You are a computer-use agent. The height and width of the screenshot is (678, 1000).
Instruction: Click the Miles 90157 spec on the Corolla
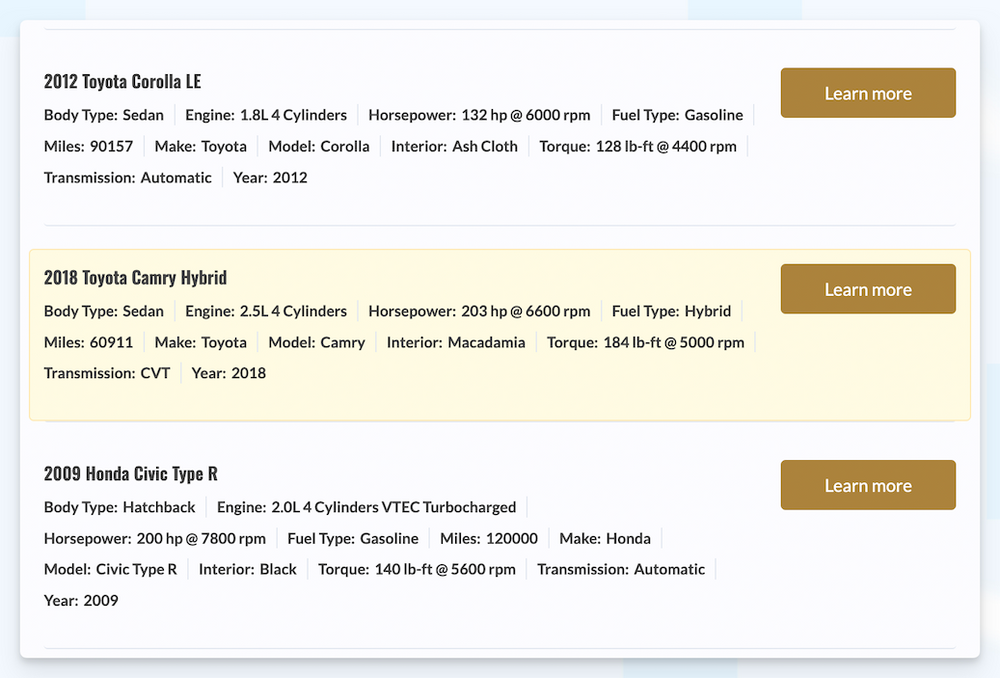coord(88,146)
